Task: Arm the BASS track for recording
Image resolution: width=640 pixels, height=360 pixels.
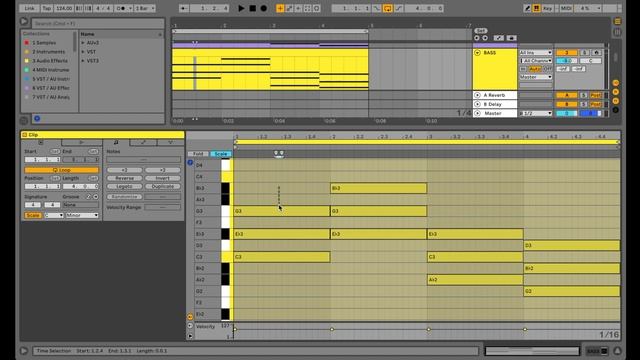Action: click(x=596, y=53)
